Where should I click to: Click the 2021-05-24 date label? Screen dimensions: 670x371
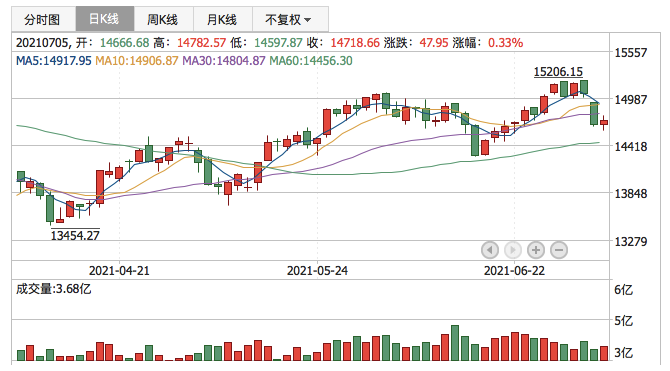click(317, 271)
